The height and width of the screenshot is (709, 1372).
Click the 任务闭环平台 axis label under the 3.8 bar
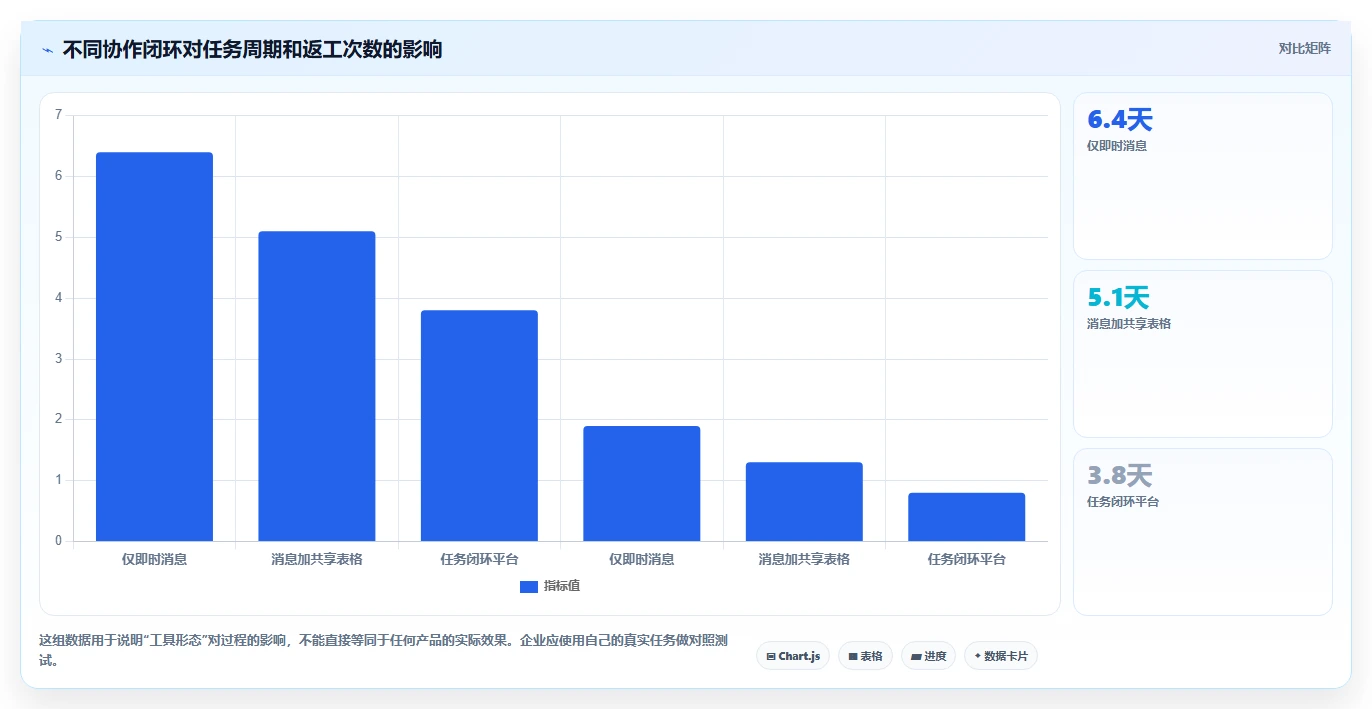tap(479, 560)
